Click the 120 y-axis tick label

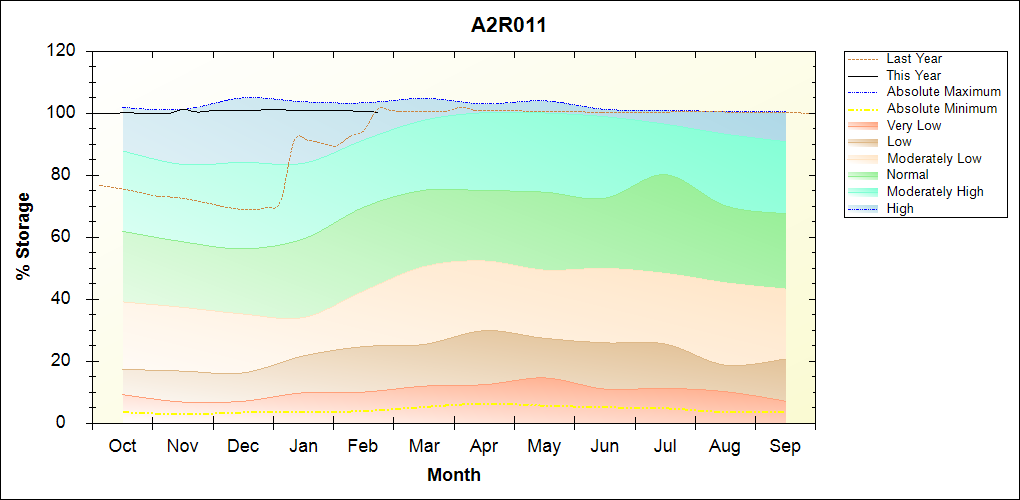pyautogui.click(x=62, y=51)
